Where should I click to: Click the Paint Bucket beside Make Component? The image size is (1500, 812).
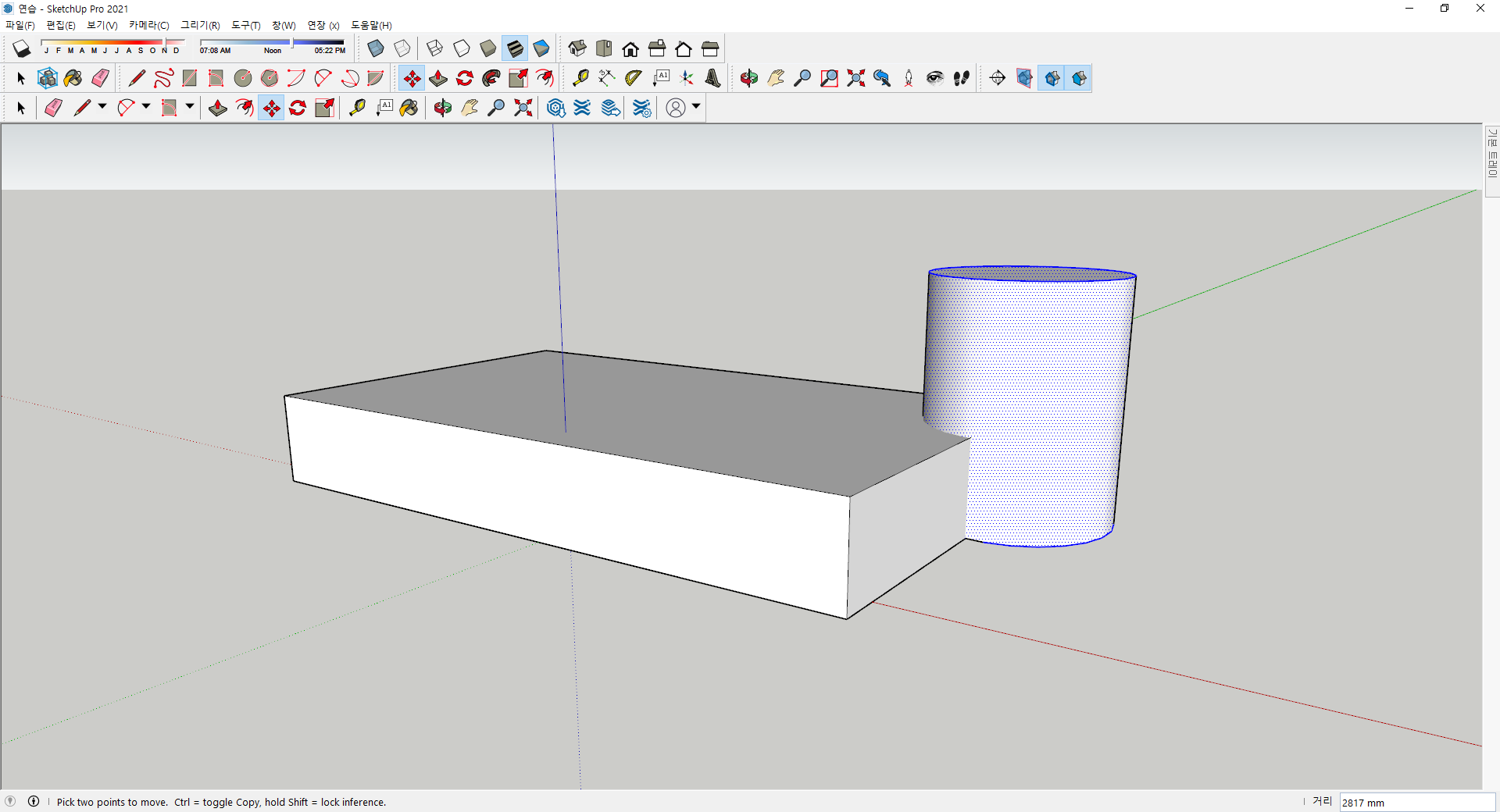coord(73,78)
